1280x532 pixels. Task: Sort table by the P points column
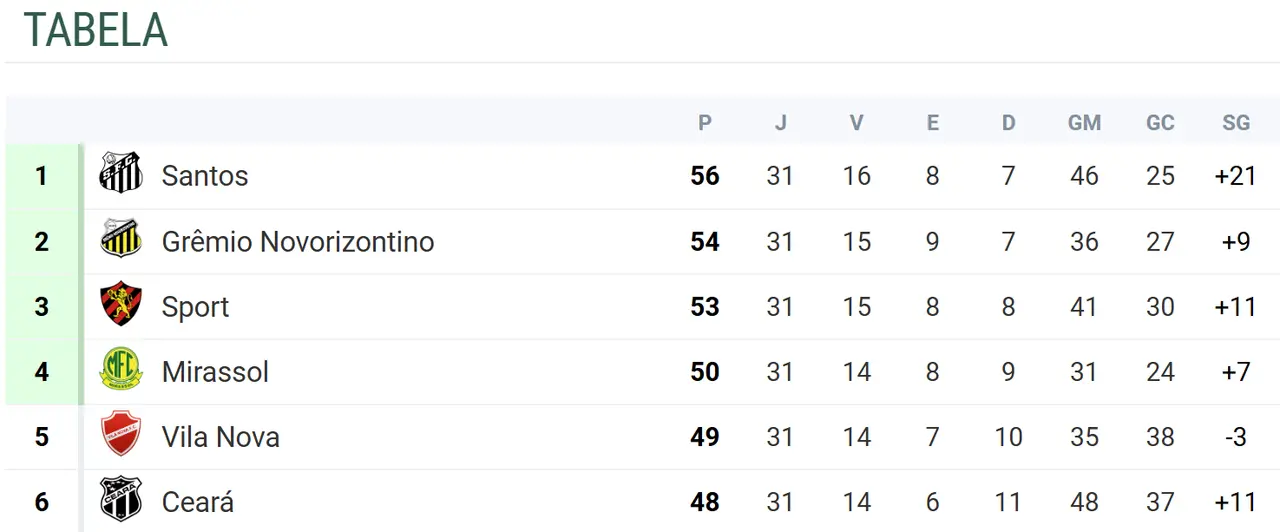[705, 123]
